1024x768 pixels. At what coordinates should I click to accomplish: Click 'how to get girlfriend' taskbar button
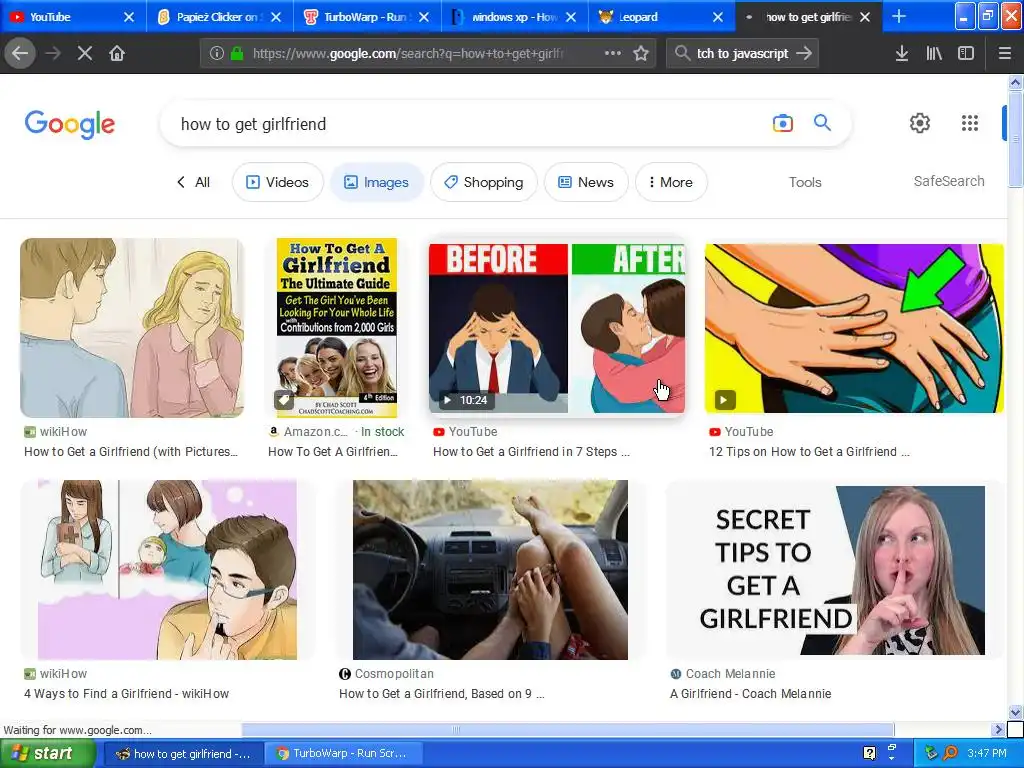click(184, 754)
